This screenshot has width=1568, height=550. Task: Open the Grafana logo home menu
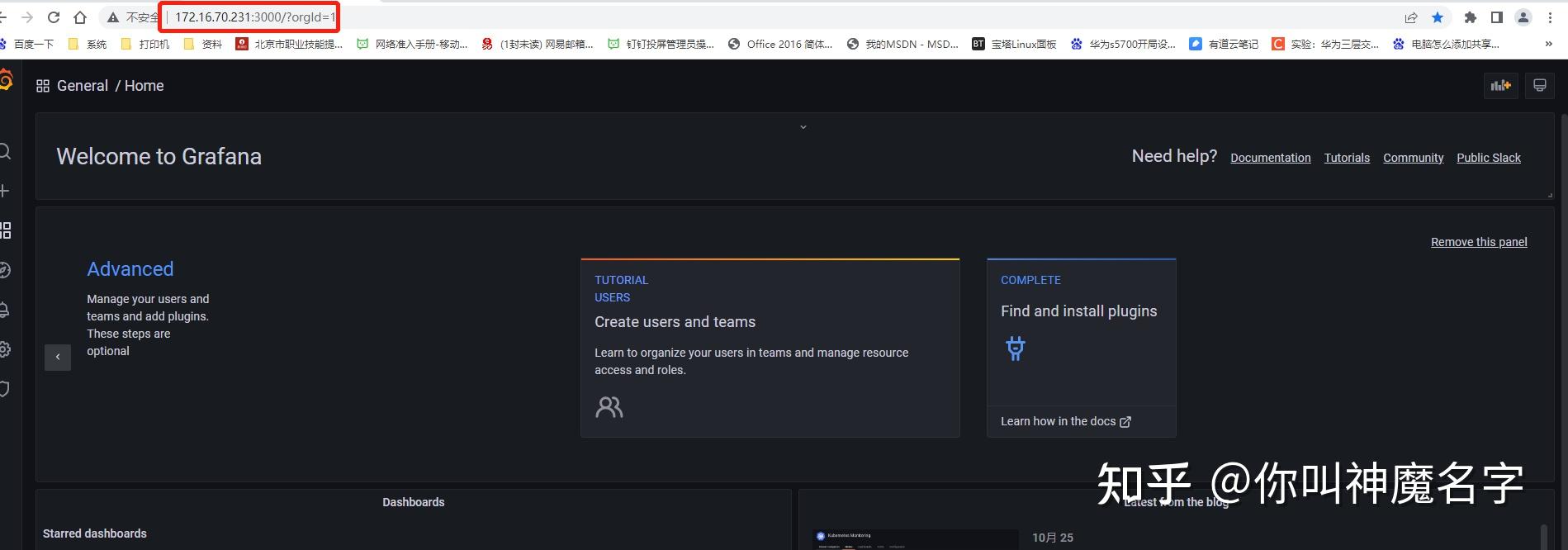(x=5, y=81)
